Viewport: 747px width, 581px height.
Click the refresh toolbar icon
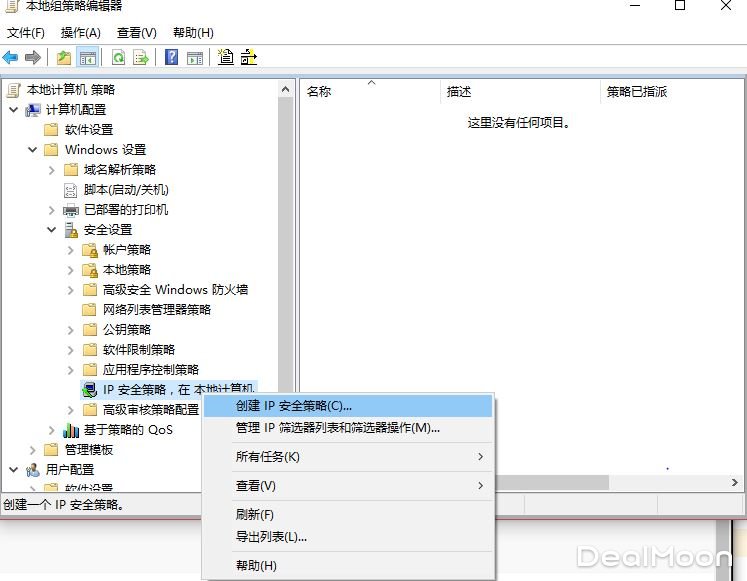coord(119,57)
